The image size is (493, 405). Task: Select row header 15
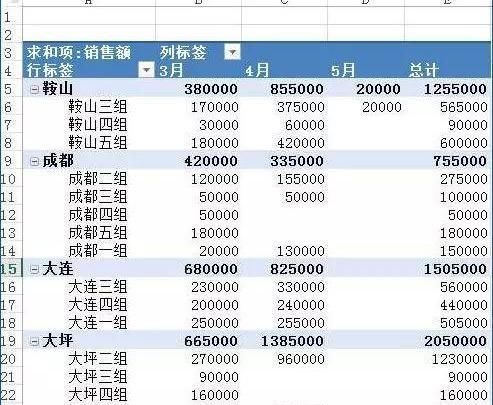(x=11, y=269)
